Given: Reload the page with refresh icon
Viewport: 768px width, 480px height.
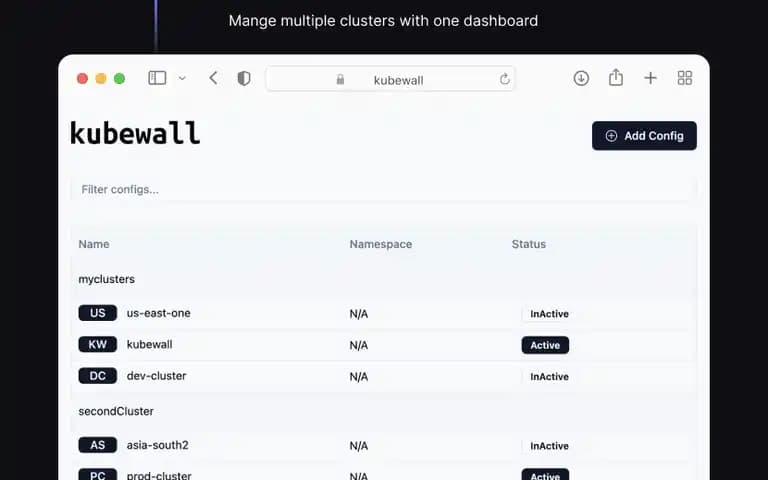Looking at the screenshot, I should (x=504, y=79).
